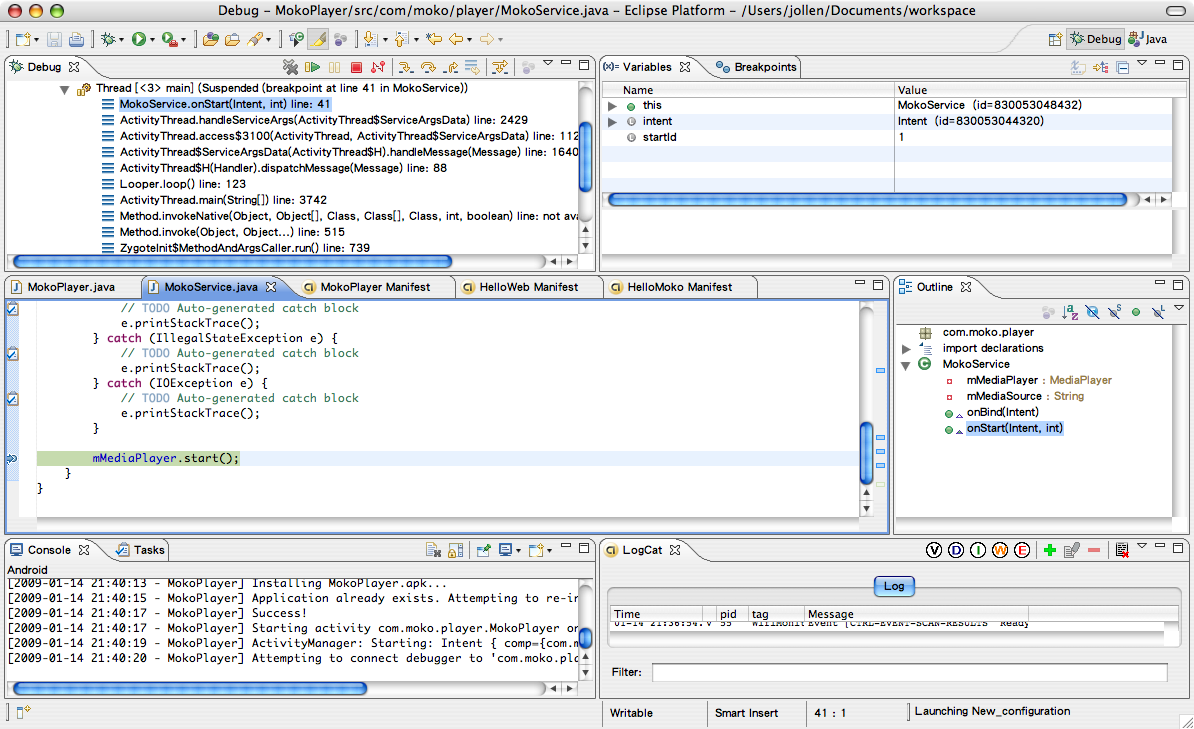1194x729 pixels.
Task: Click Drop to Frame icon in Debug toolbar
Action: click(472, 67)
